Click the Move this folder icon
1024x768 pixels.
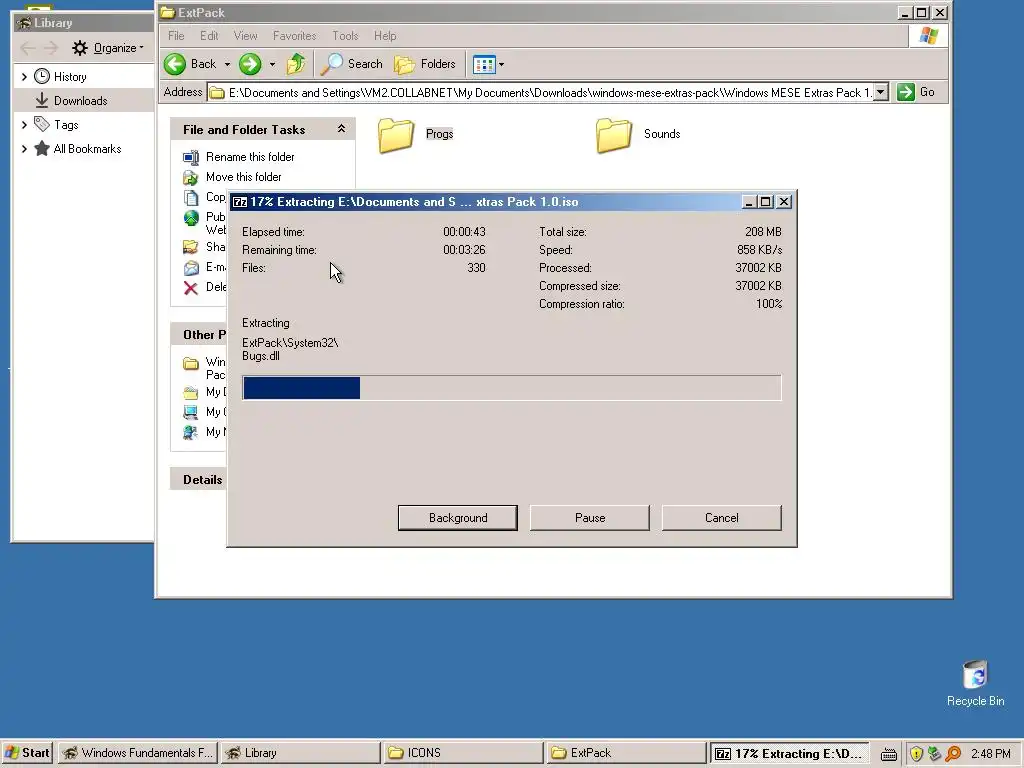[191, 178]
